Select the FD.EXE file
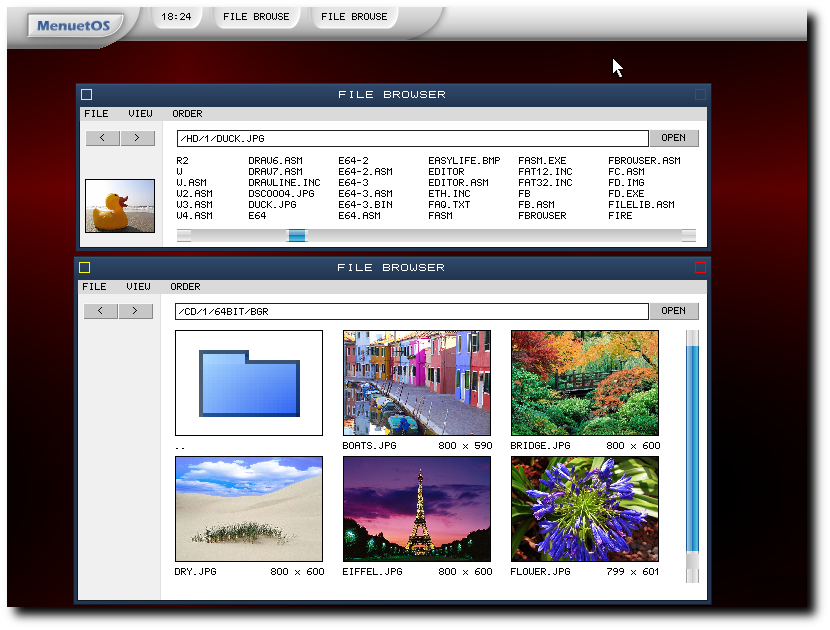The image size is (830, 630). pyautogui.click(x=626, y=194)
